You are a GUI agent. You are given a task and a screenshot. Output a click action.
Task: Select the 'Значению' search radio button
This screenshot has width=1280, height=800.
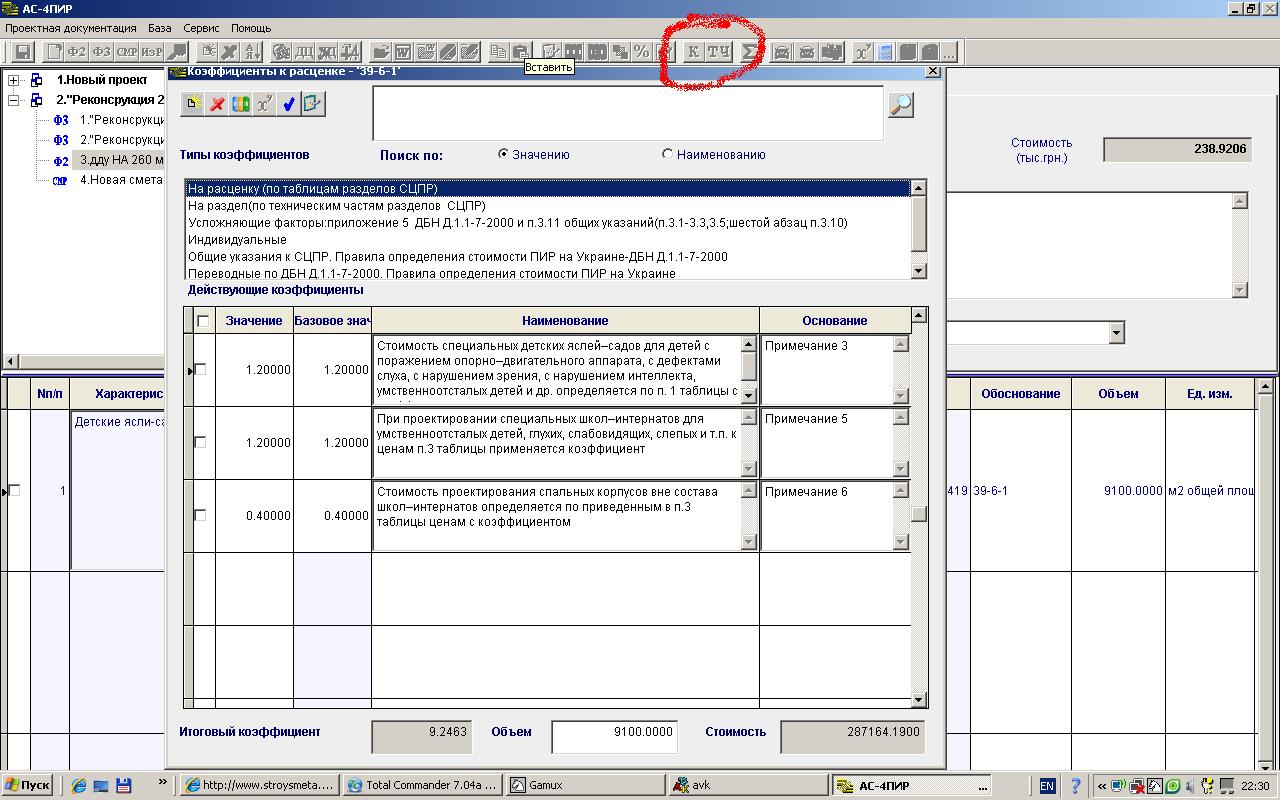coord(503,155)
